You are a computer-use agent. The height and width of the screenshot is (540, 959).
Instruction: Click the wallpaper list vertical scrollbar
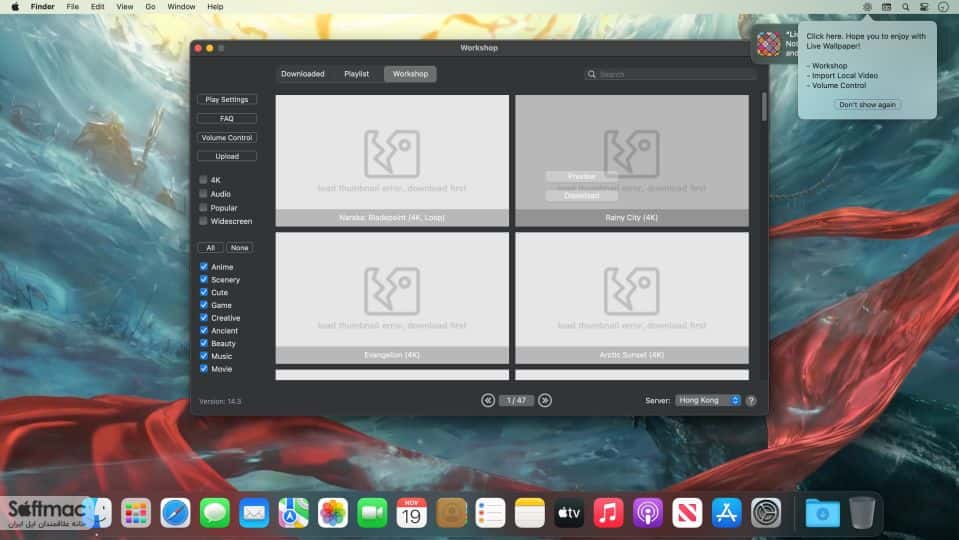[x=764, y=107]
